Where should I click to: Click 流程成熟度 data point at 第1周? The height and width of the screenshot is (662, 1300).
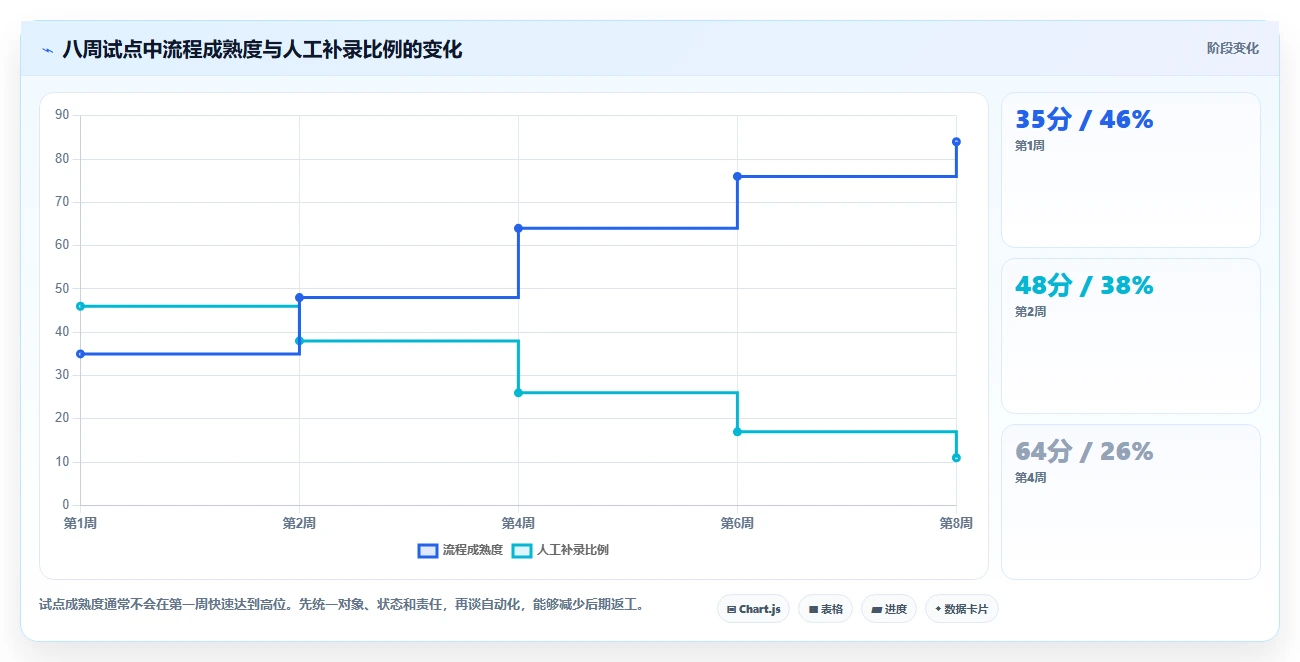(80, 354)
